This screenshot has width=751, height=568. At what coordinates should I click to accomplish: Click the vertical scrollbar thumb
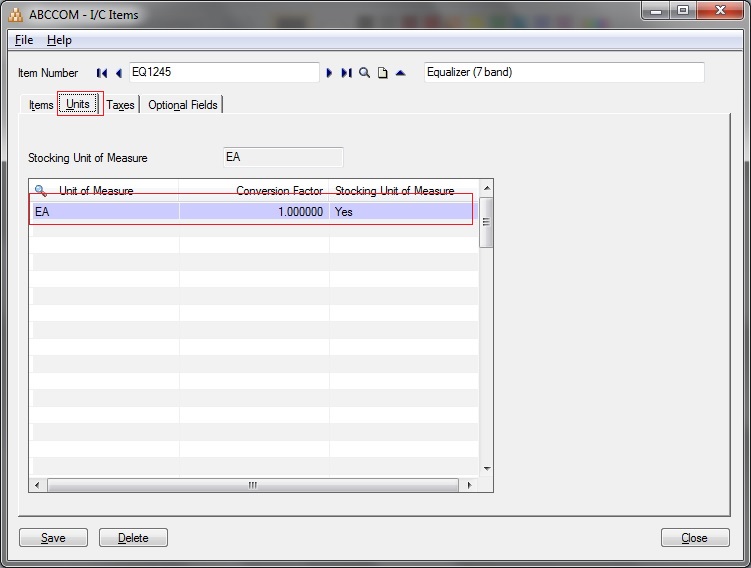[x=486, y=222]
